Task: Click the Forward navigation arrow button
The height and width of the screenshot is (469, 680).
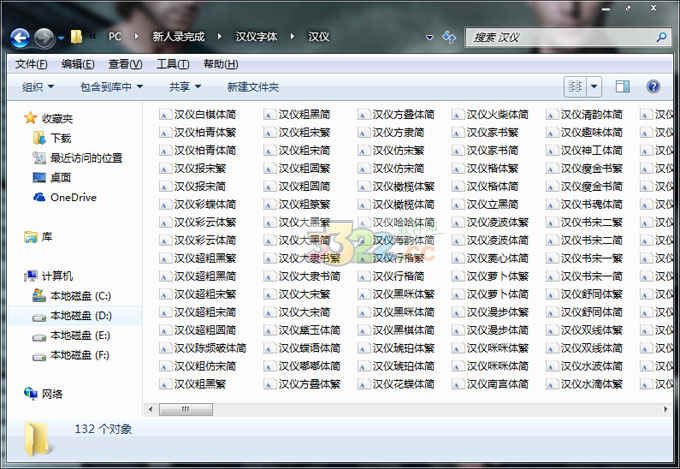Action: click(x=44, y=38)
